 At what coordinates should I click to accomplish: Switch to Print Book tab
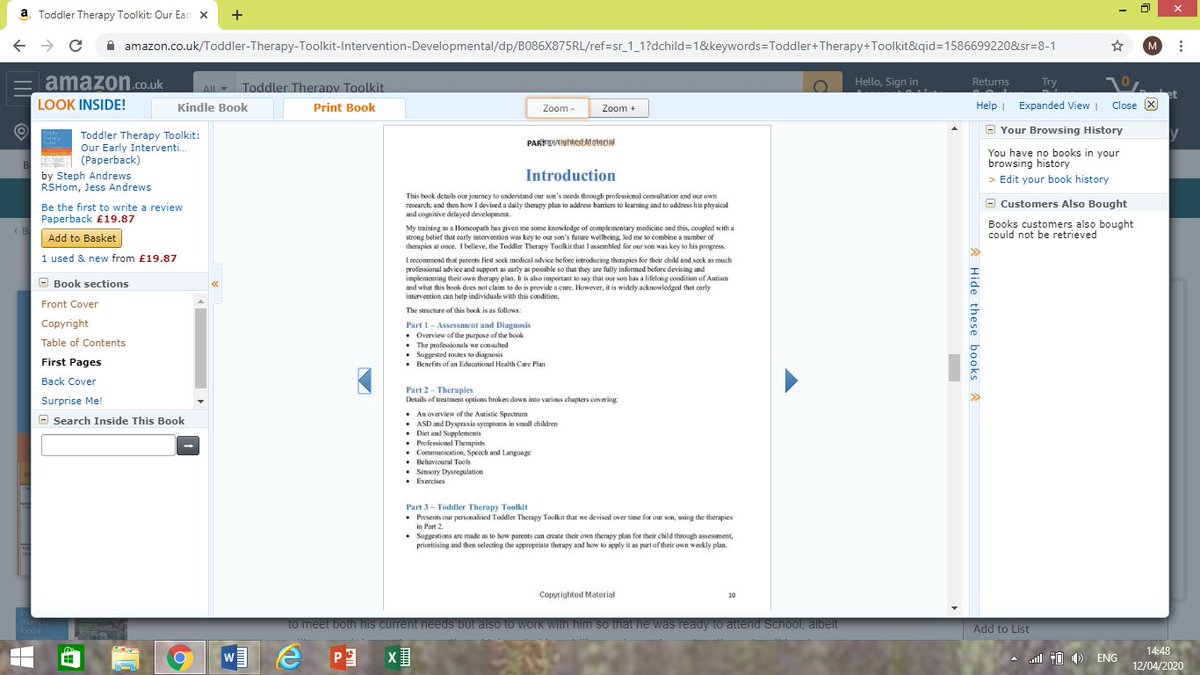[344, 107]
